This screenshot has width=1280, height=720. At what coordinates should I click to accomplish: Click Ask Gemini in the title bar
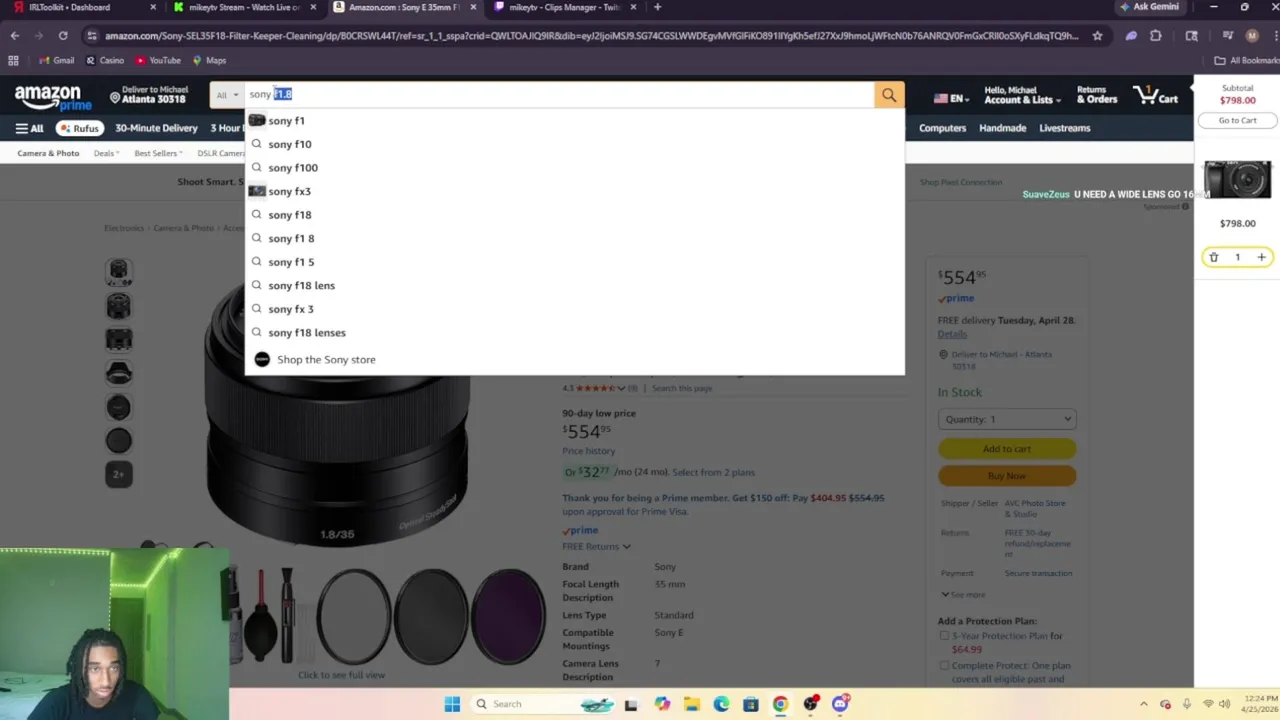(x=1148, y=7)
